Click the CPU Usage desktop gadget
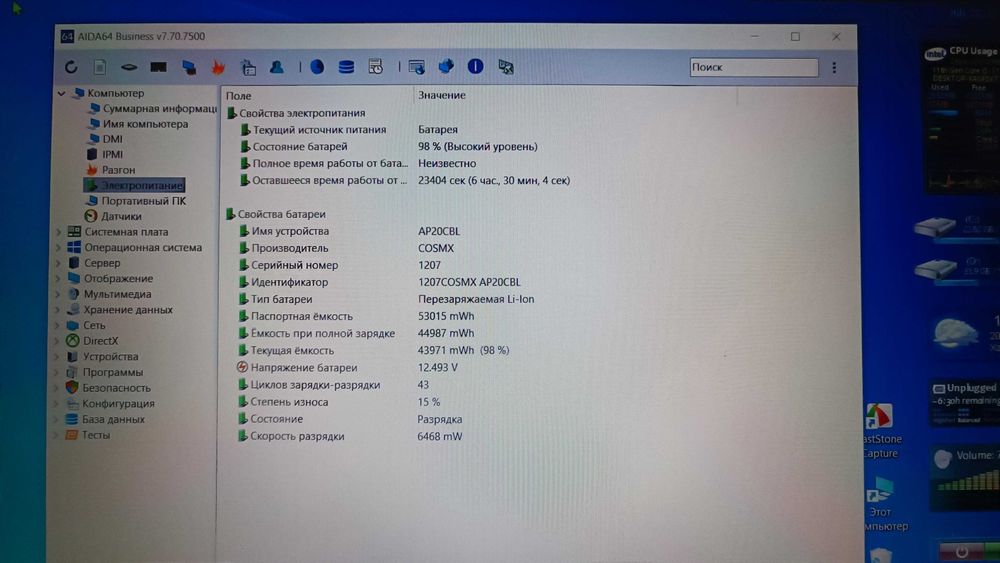1000x563 pixels. (x=962, y=118)
